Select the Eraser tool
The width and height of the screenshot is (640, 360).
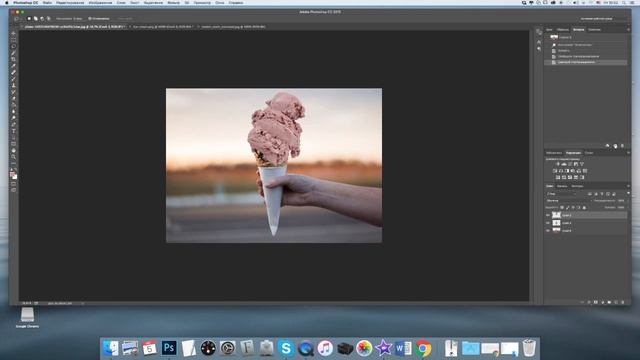click(13, 98)
